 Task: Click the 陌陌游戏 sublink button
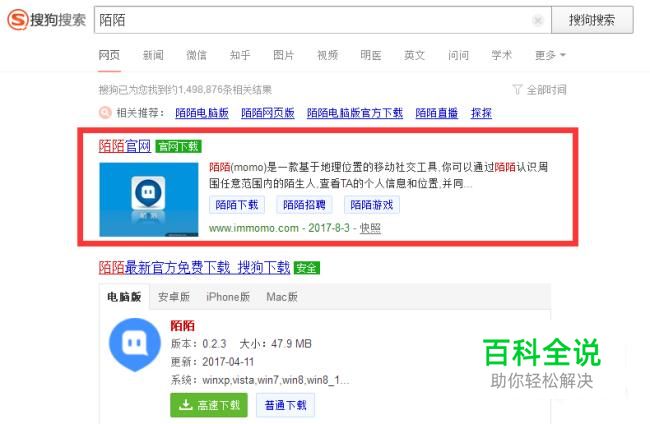372,205
